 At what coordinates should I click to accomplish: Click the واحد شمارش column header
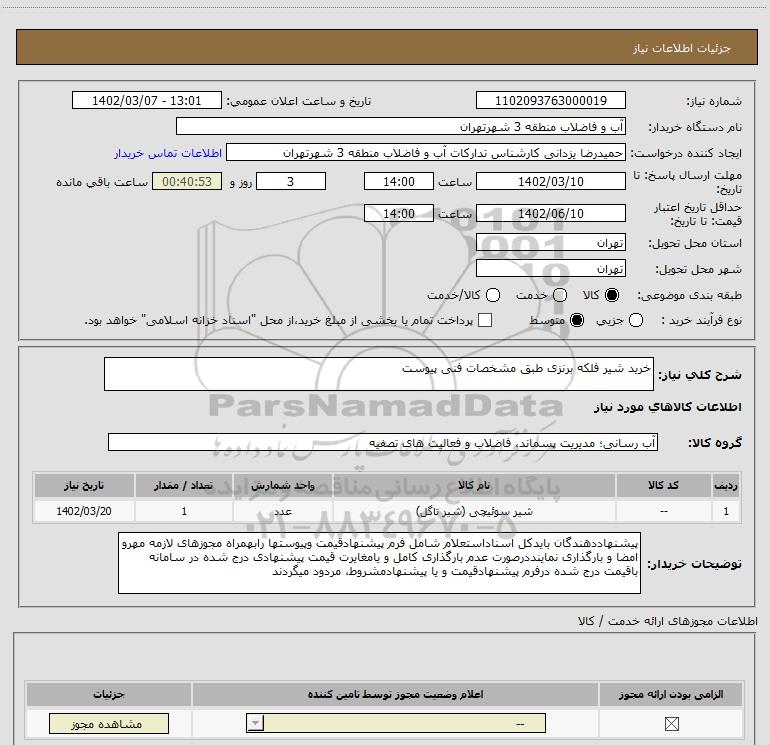tap(282, 485)
